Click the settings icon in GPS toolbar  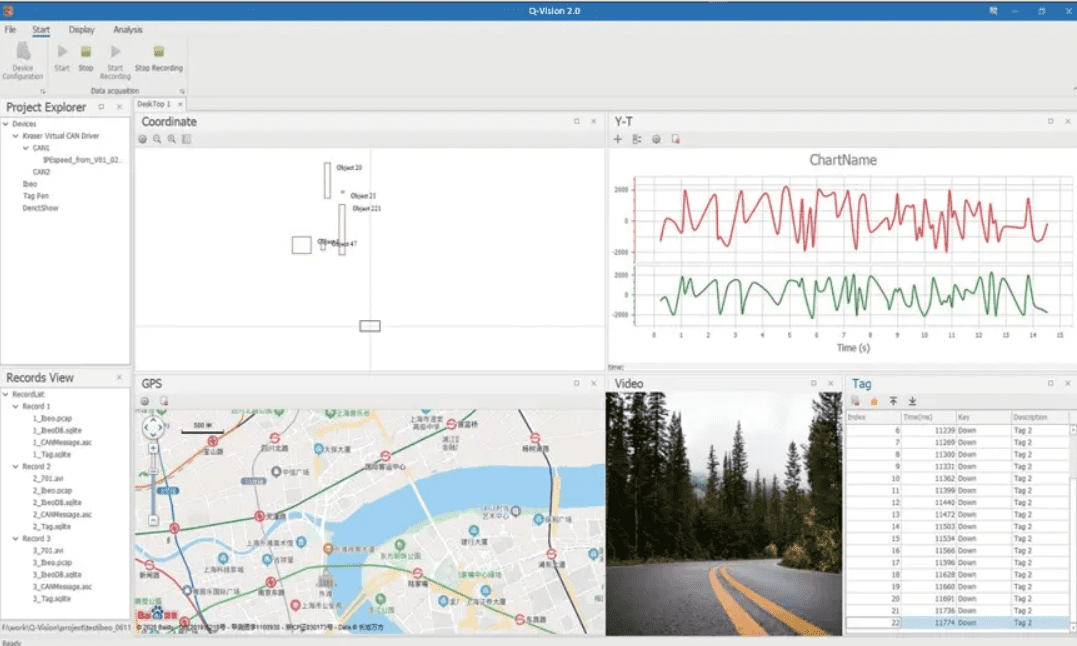(144, 401)
